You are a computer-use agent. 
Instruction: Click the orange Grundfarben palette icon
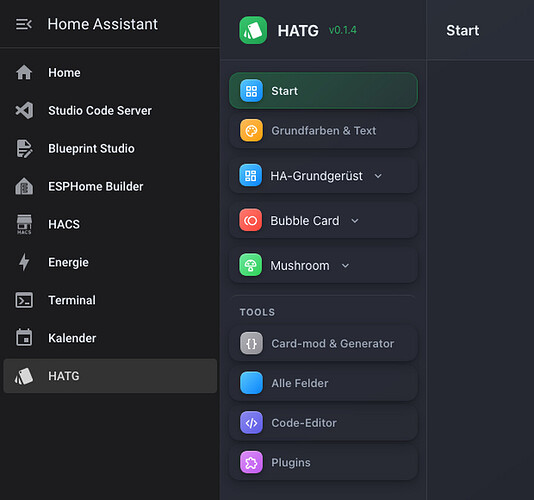[251, 130]
